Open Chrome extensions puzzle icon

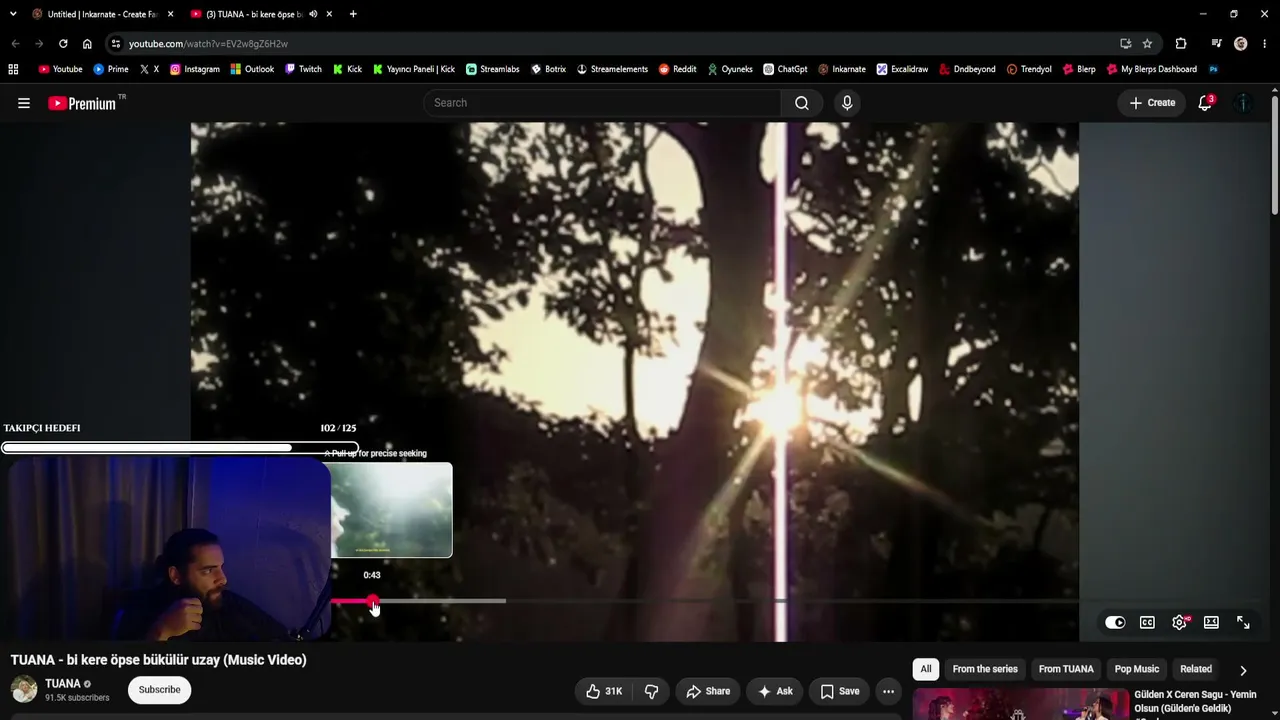tap(1181, 44)
